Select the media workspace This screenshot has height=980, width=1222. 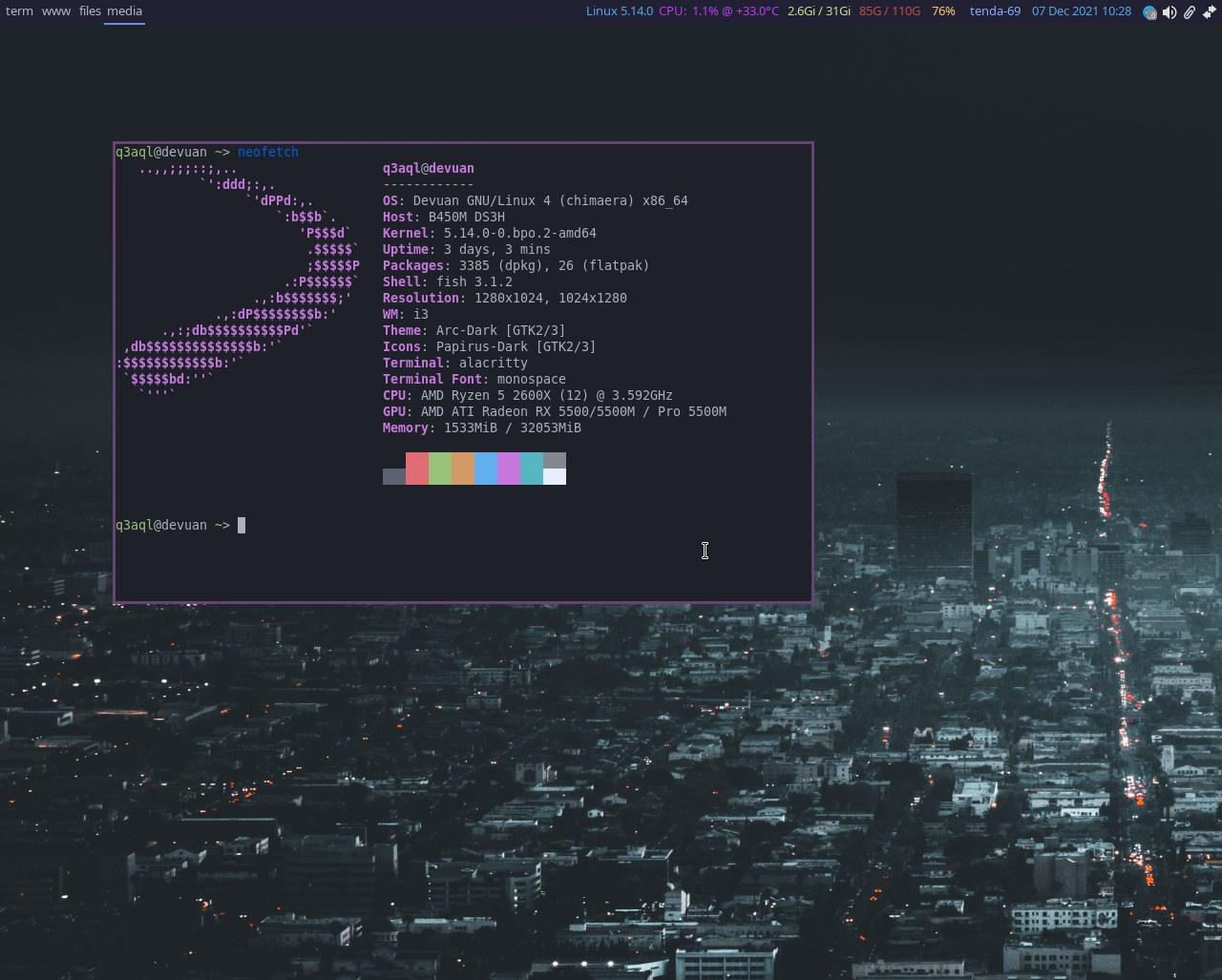[124, 11]
